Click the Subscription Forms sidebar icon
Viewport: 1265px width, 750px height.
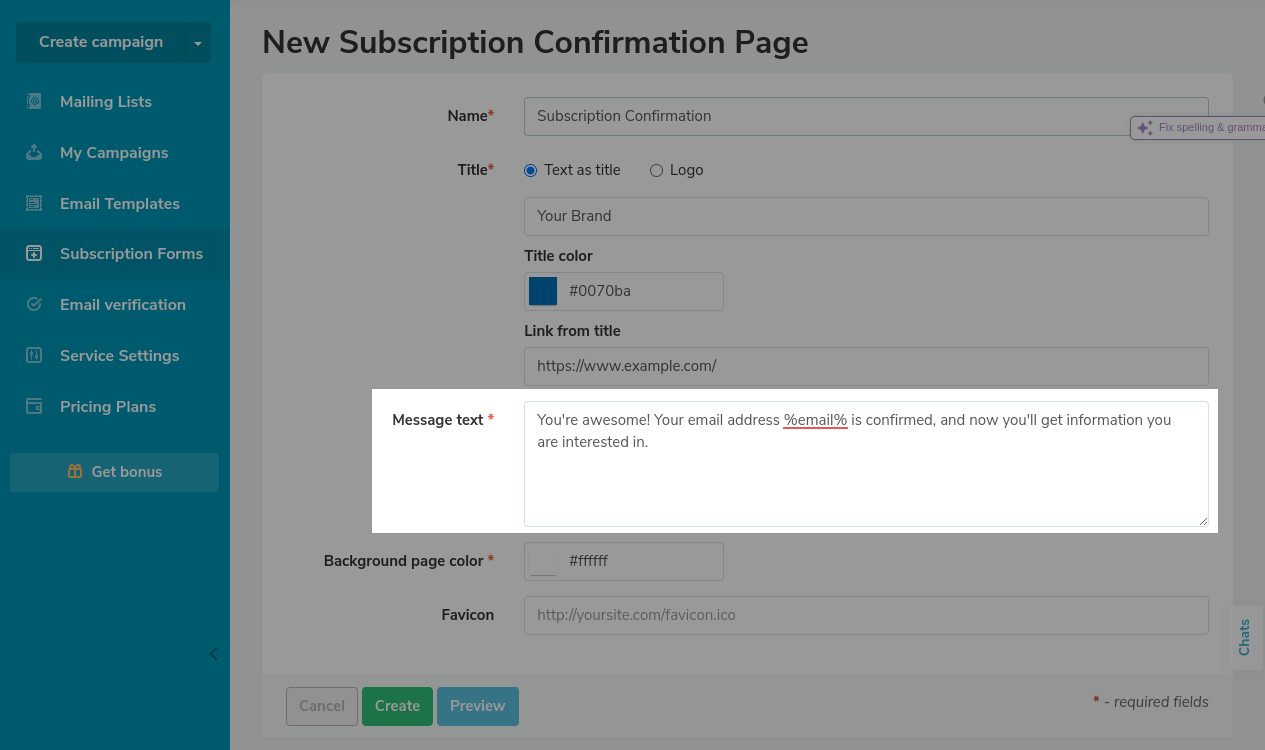tap(34, 253)
